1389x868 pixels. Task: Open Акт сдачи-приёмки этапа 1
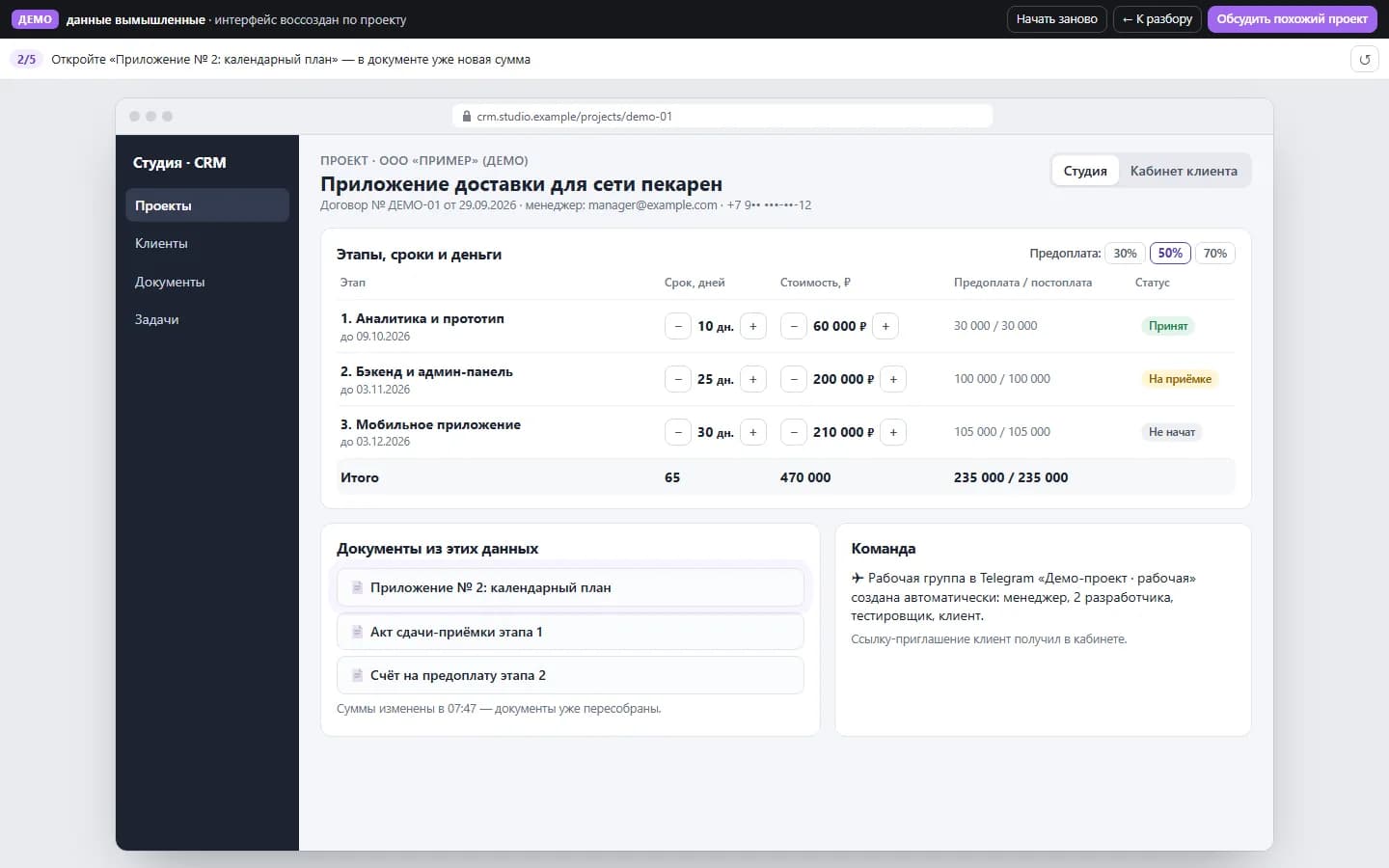click(x=570, y=632)
